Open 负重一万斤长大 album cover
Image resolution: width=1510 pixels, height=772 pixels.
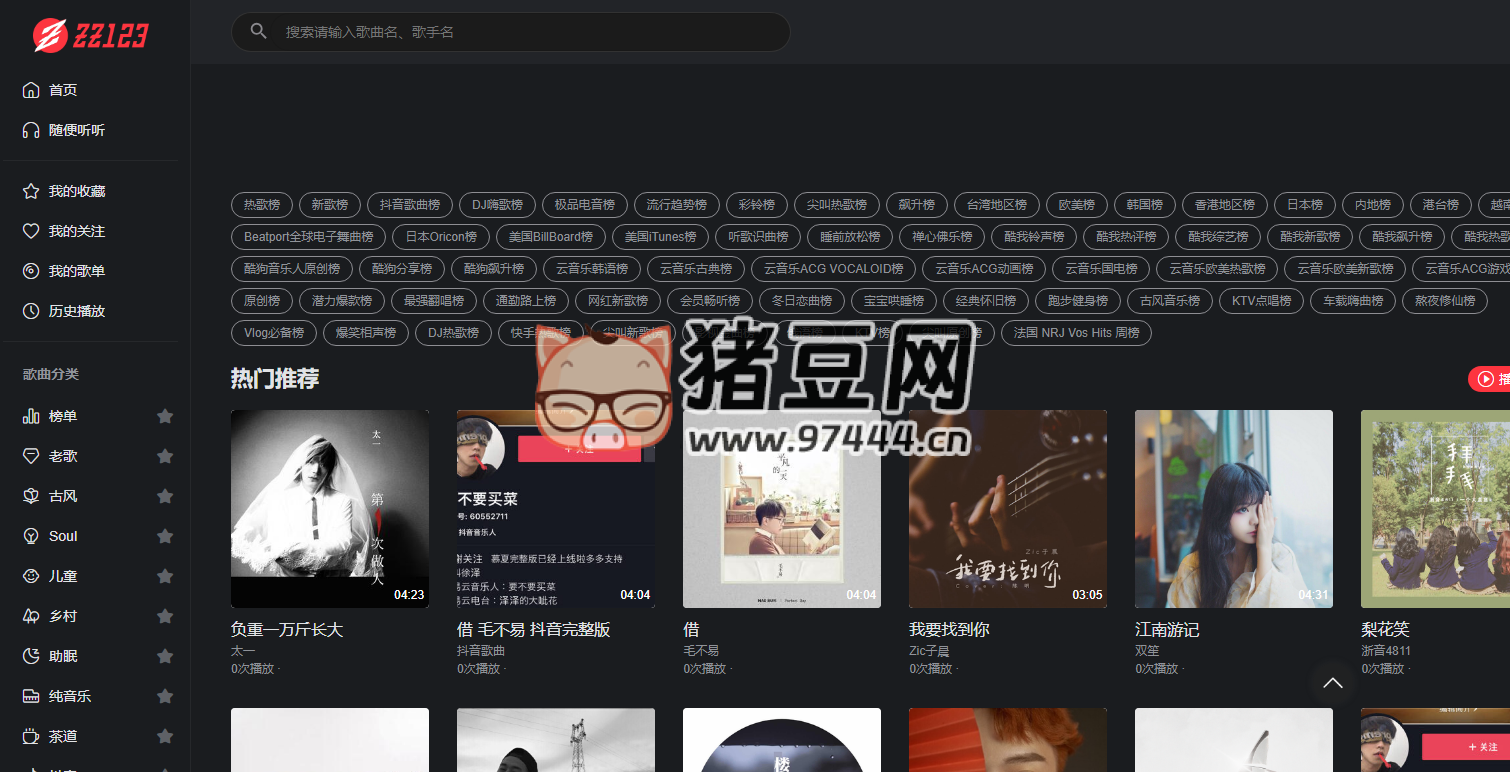tap(330, 509)
